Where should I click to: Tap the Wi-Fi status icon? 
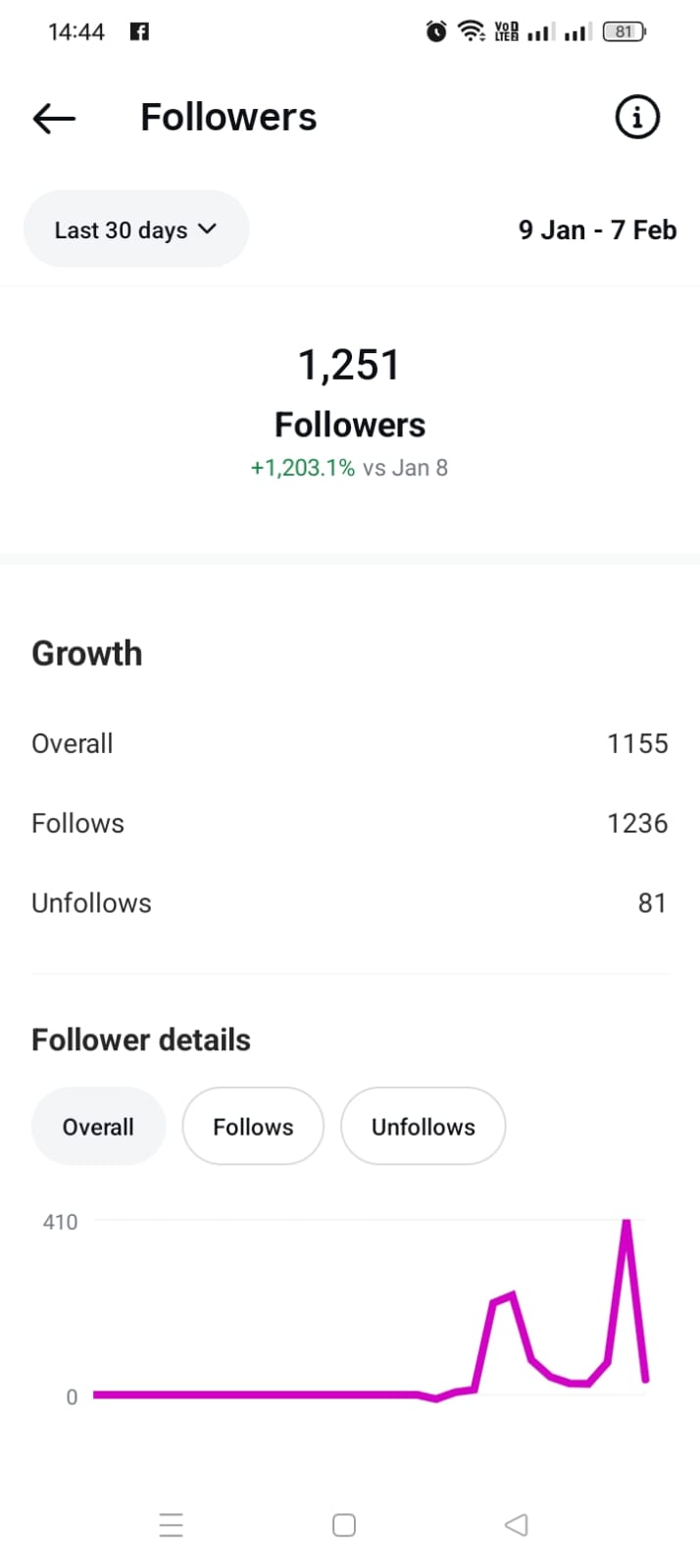coord(473,31)
